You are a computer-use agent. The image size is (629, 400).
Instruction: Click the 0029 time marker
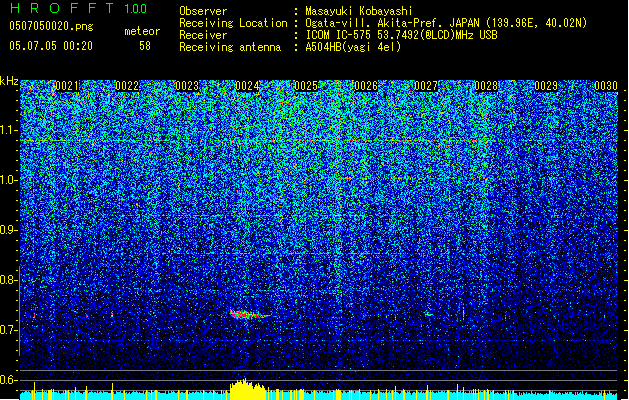546,86
